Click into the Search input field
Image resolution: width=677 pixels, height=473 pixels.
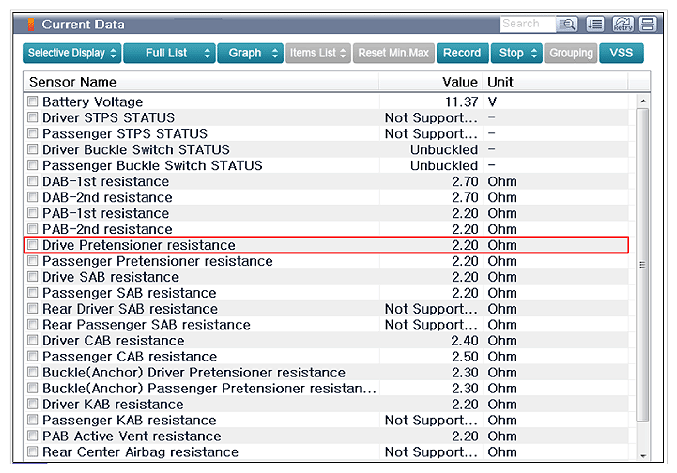pyautogui.click(x=528, y=24)
